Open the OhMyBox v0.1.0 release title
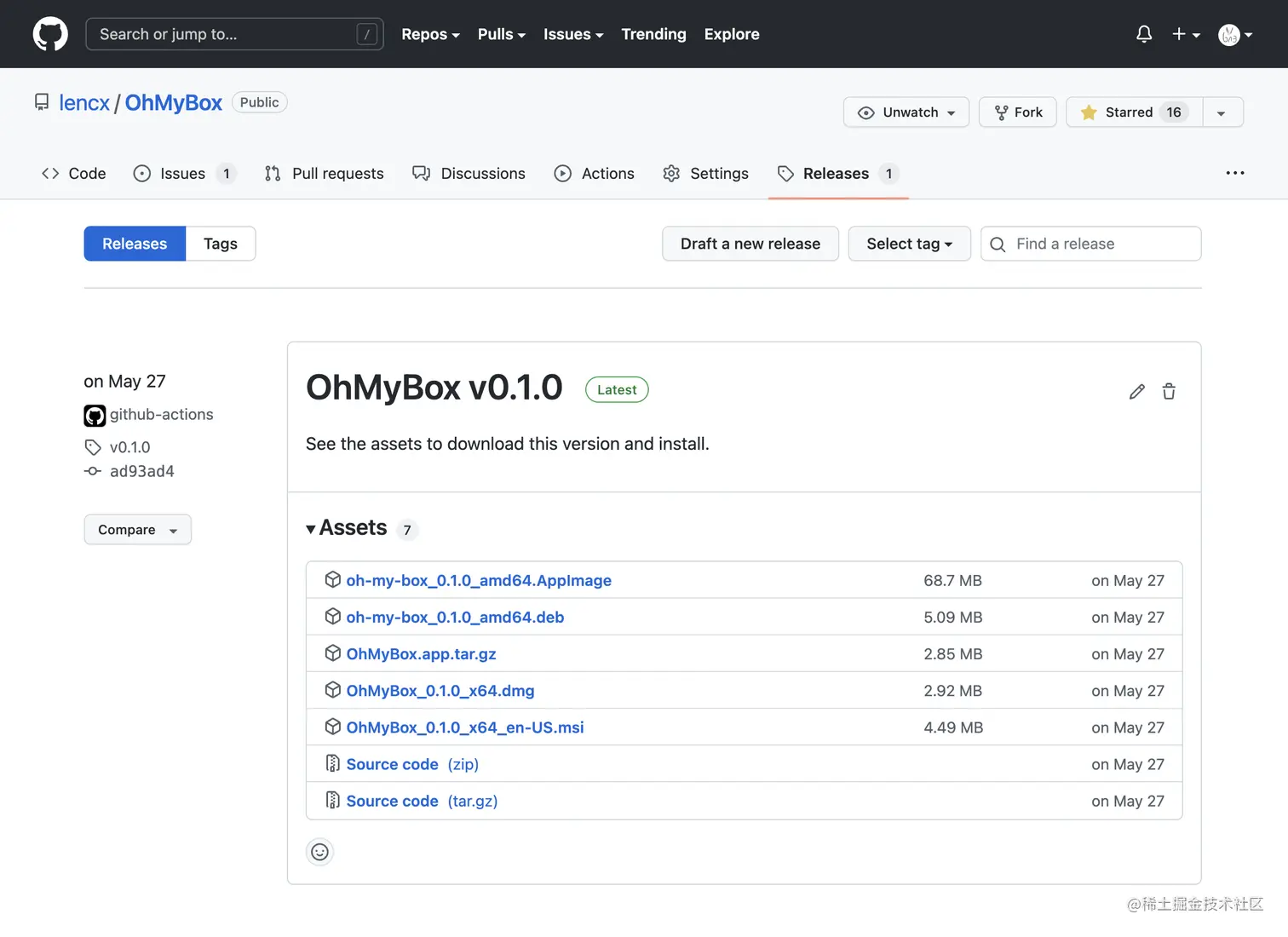The height and width of the screenshot is (937, 1288). (434, 388)
